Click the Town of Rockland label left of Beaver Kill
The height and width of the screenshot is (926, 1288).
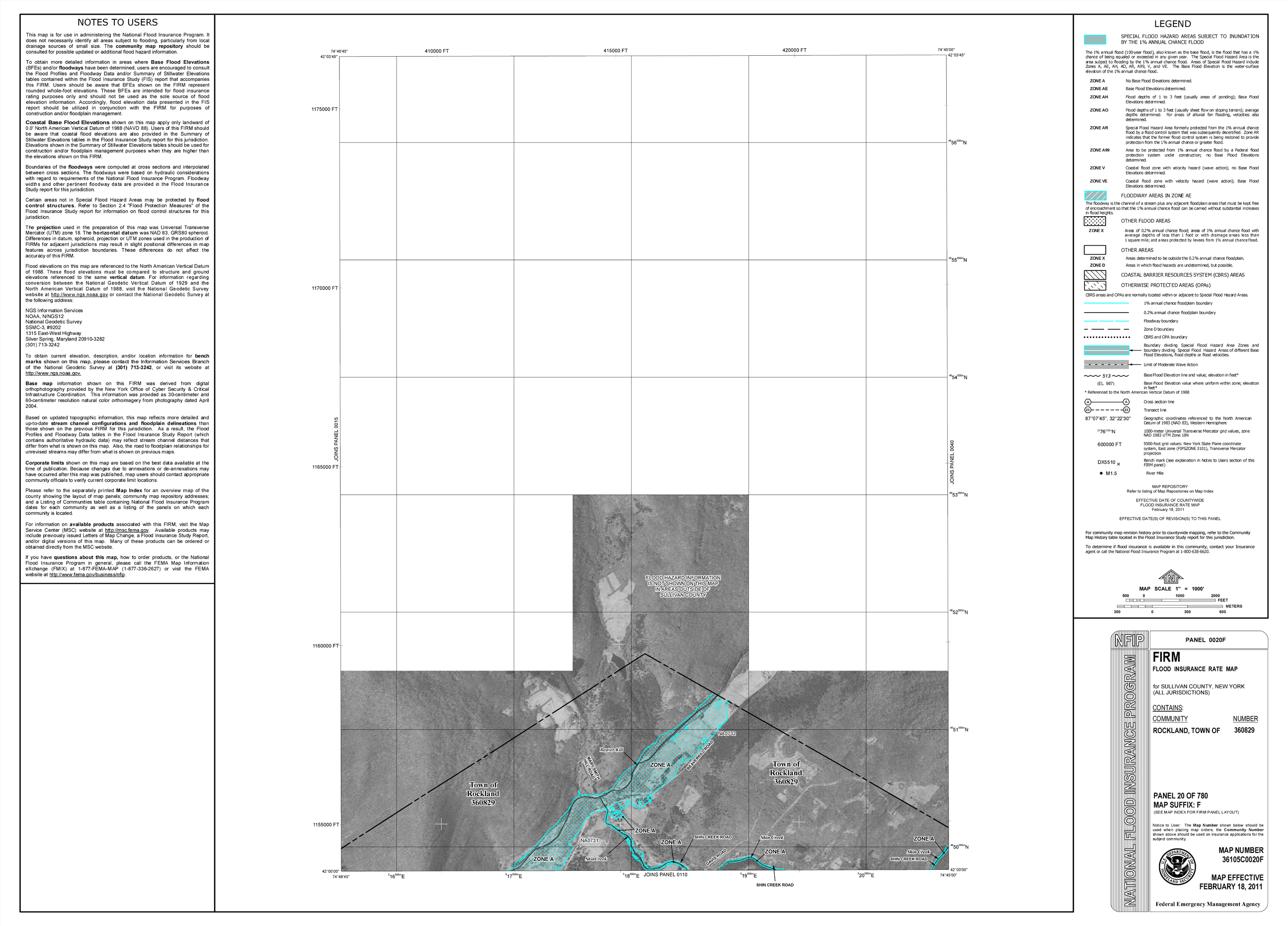click(483, 794)
